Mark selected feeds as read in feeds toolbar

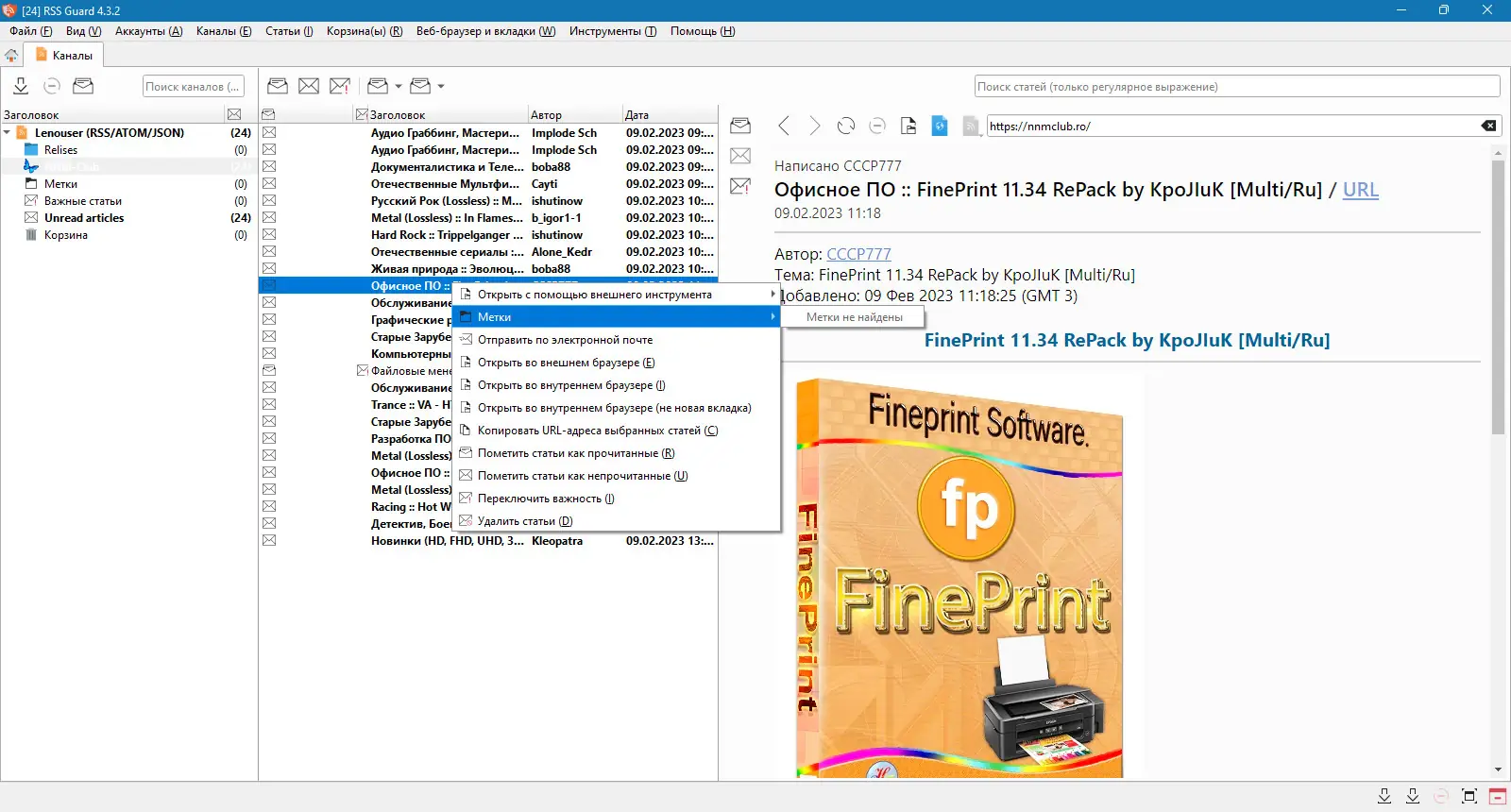click(x=83, y=86)
